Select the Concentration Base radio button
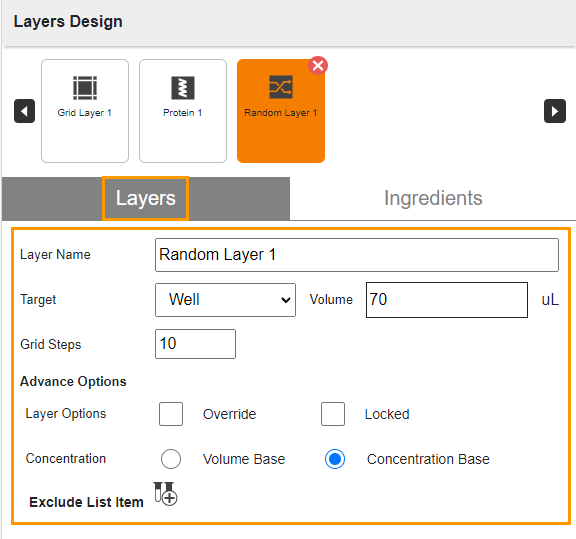The width and height of the screenshot is (576, 539). tap(335, 459)
